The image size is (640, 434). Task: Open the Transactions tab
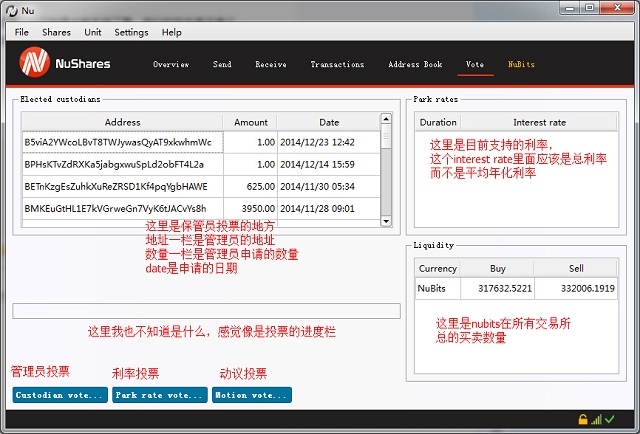tap(337, 64)
